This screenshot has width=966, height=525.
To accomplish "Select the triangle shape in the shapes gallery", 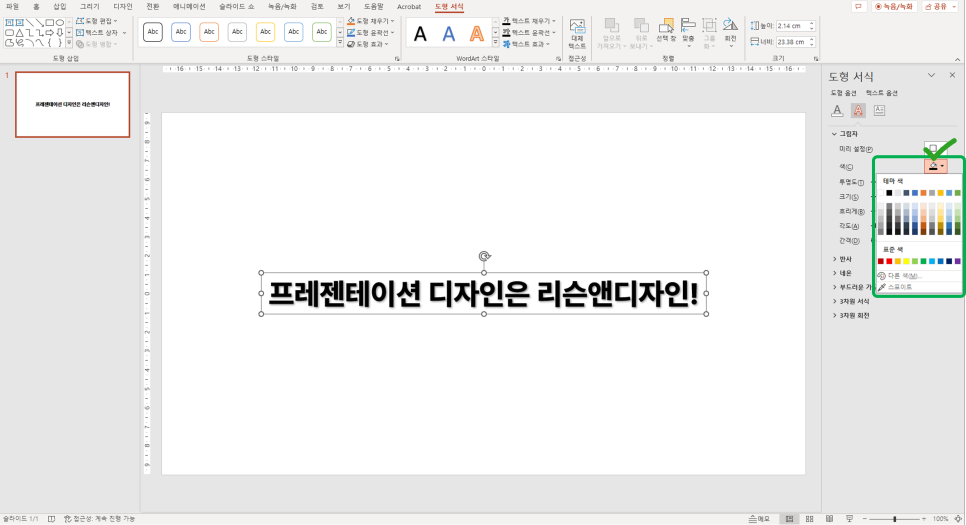I will click(20, 33).
